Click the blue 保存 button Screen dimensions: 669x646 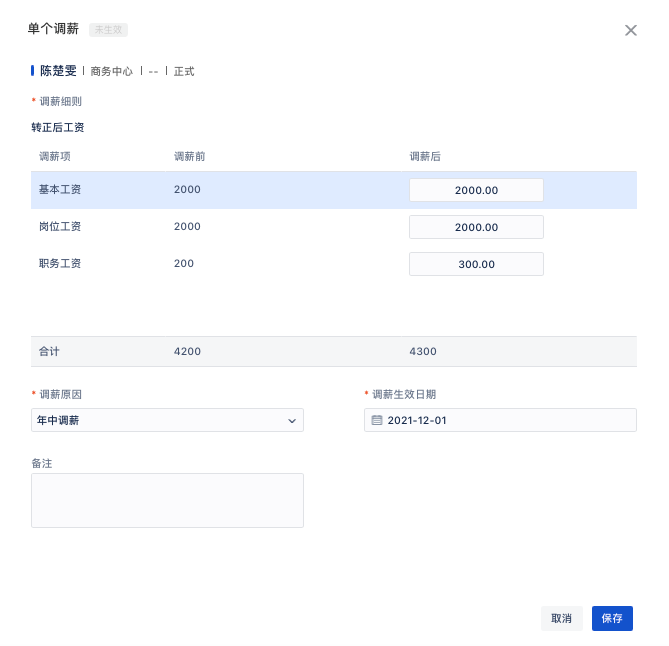(x=612, y=618)
